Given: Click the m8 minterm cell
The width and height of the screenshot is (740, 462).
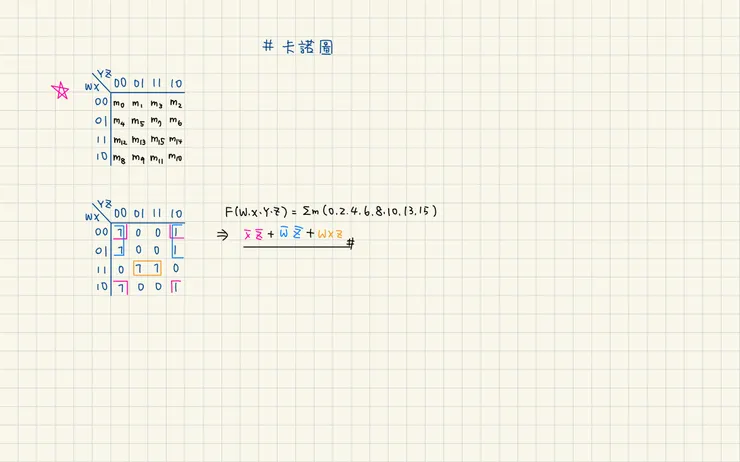Looking at the screenshot, I should click(119, 159).
